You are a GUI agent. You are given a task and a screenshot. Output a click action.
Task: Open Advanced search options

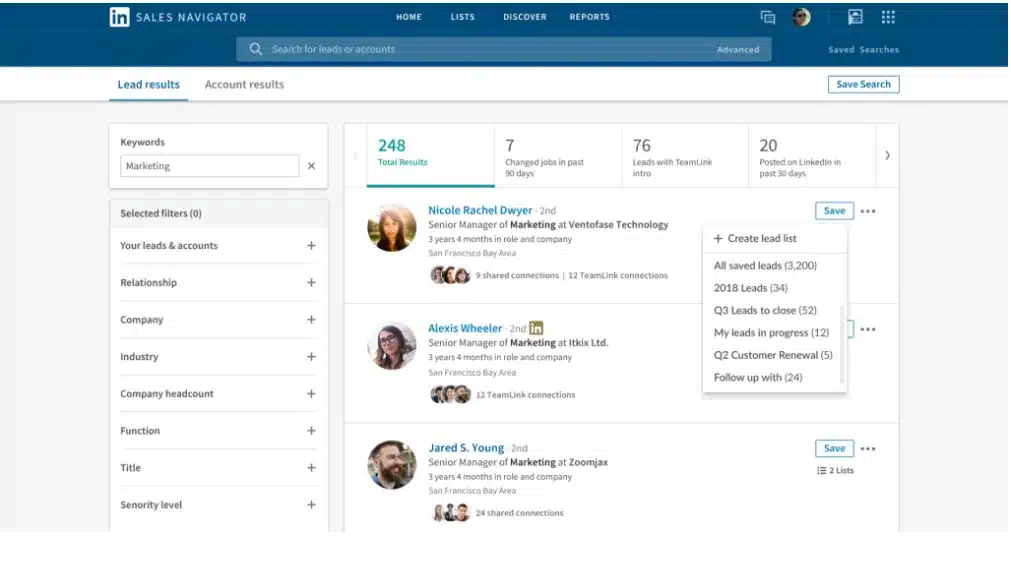pyautogui.click(x=738, y=50)
